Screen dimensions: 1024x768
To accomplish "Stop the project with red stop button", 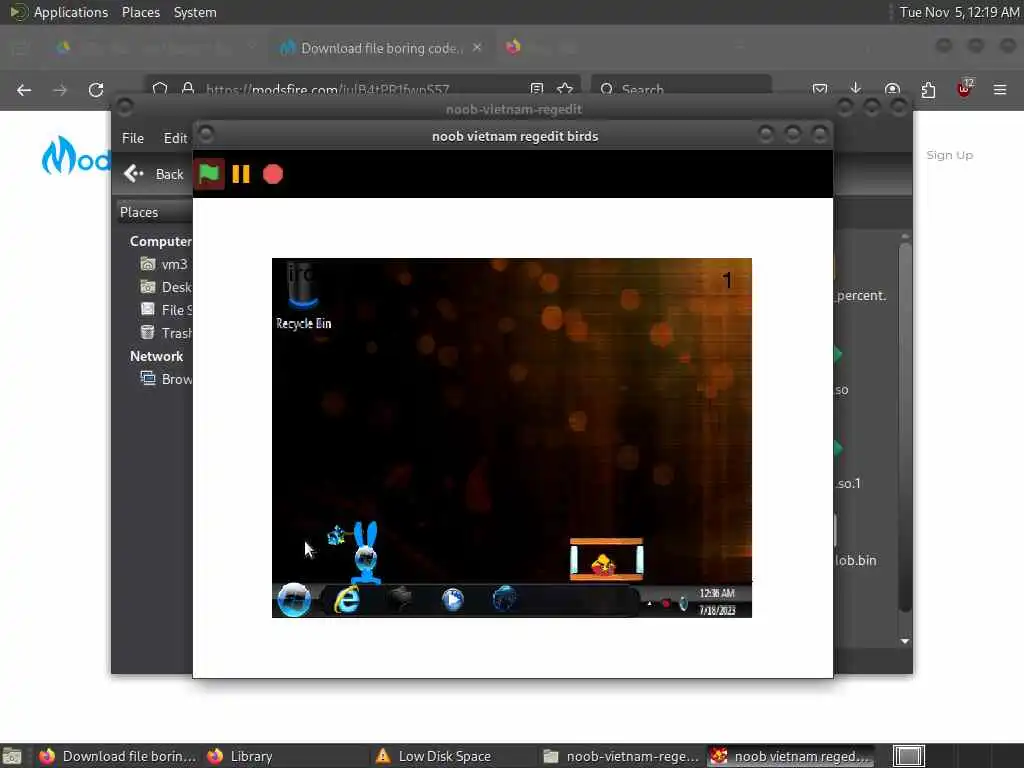I will click(x=273, y=174).
